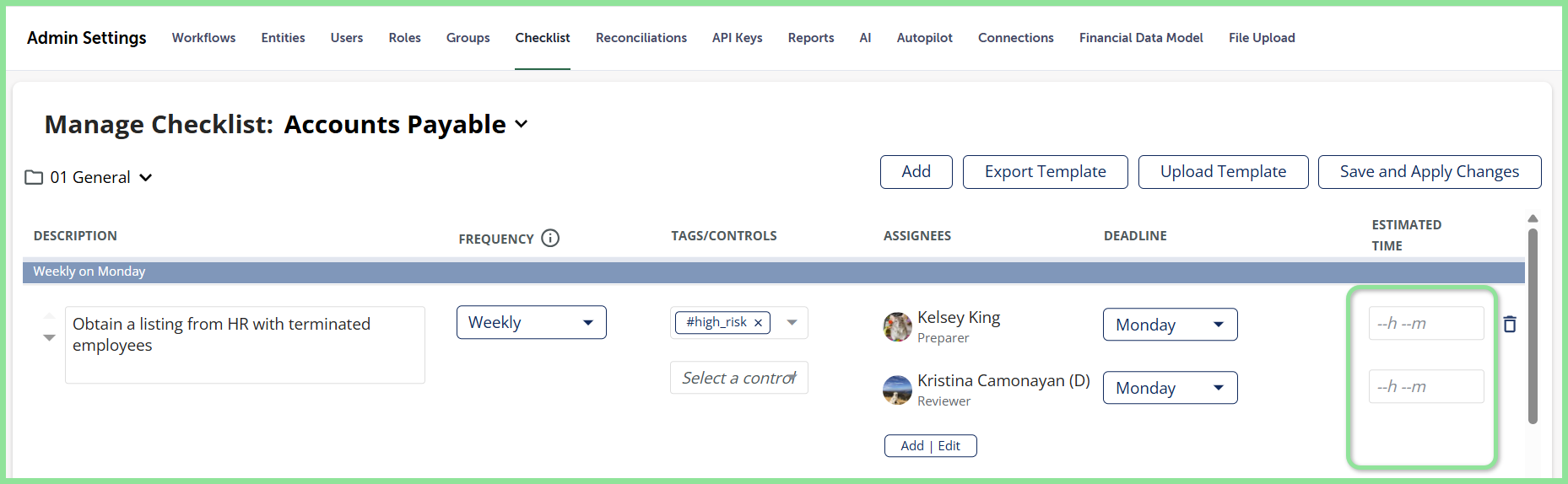
Task: Expand the 01 General folder chevron
Action: pyautogui.click(x=146, y=177)
